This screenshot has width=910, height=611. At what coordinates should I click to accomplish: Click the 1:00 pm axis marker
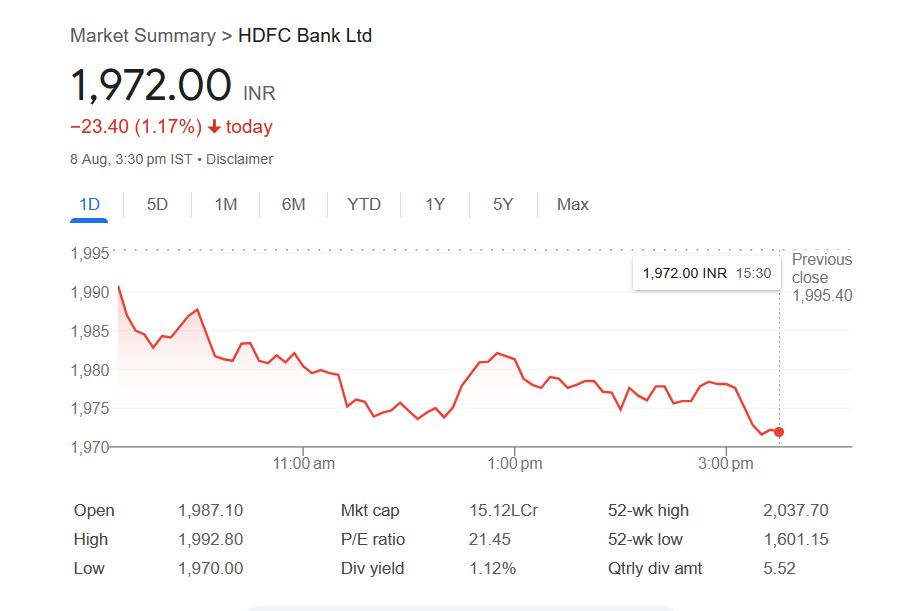[515, 464]
